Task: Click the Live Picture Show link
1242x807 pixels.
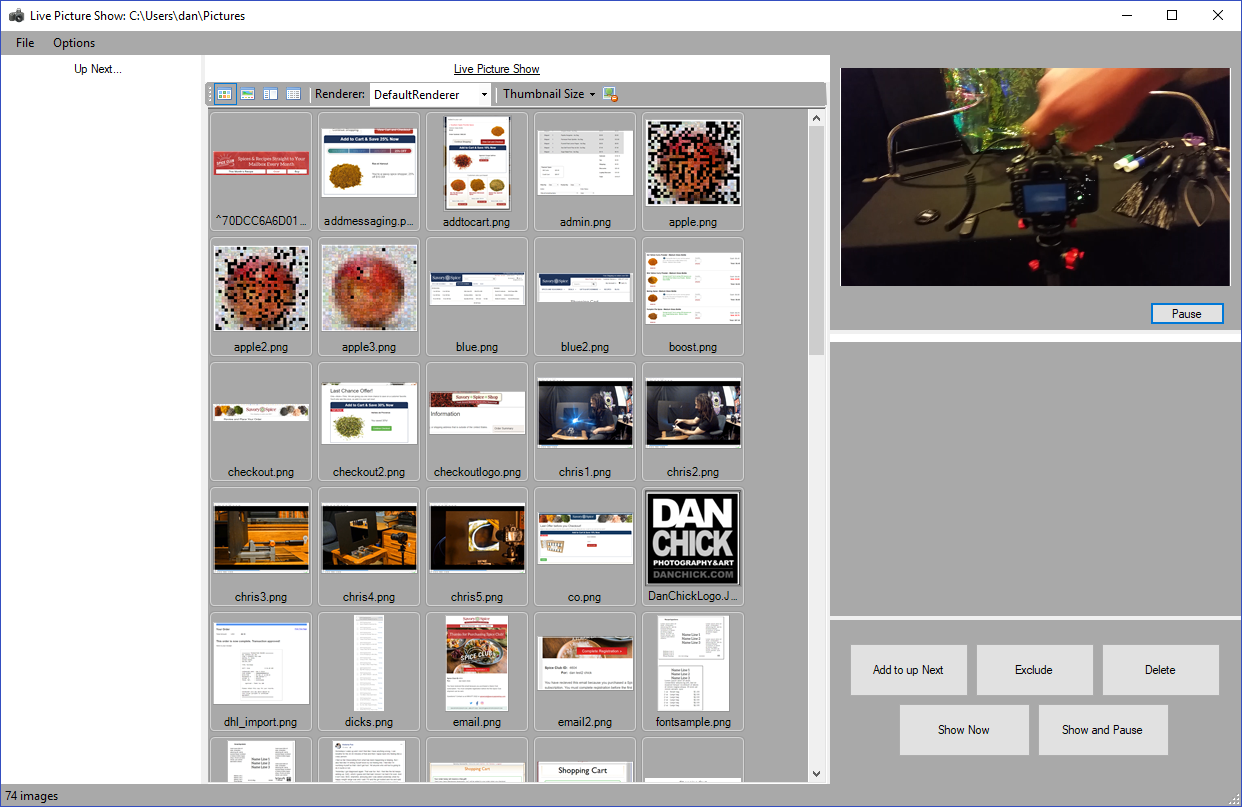Action: click(x=497, y=69)
